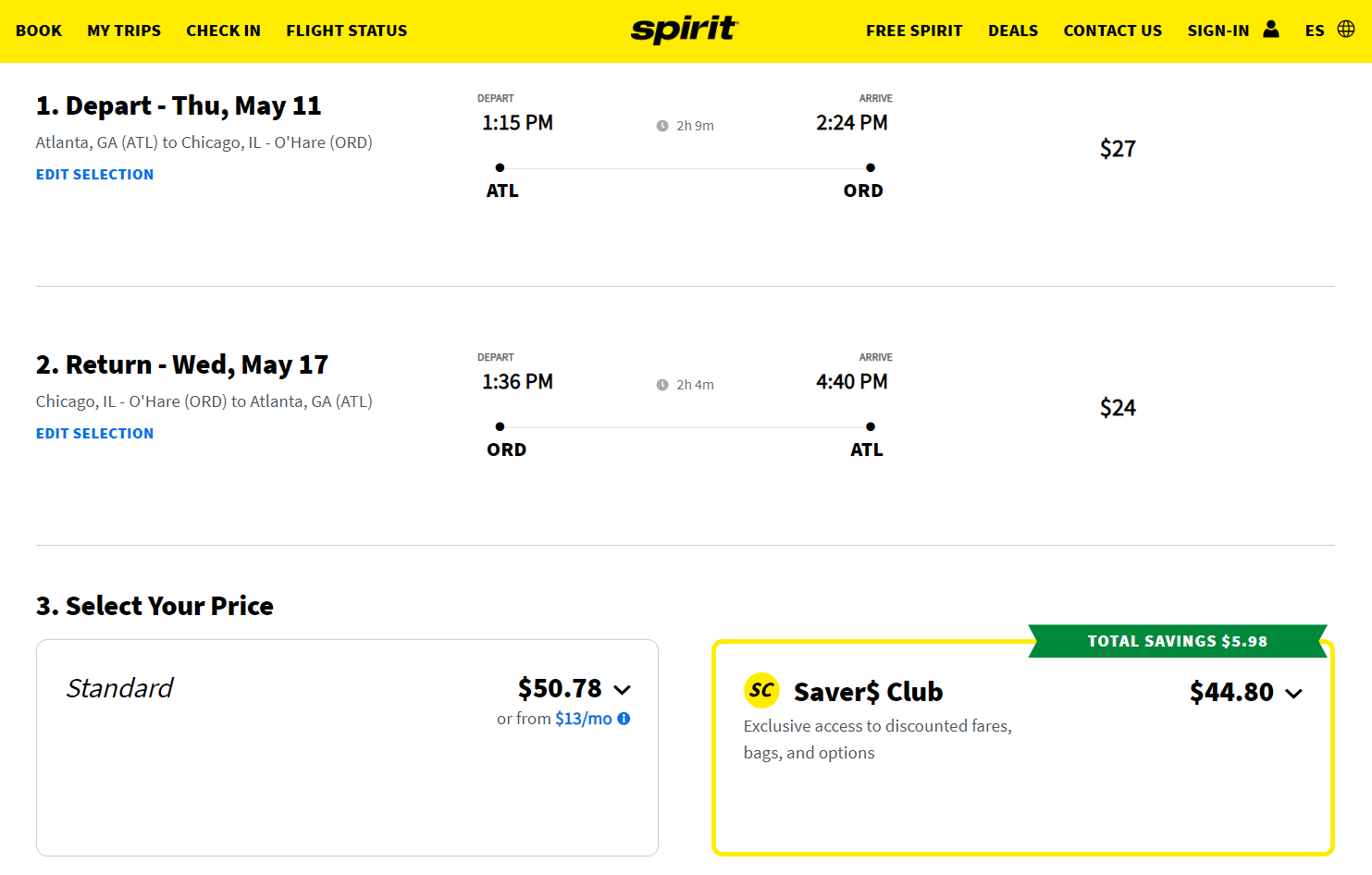Click the Spirit logo

click(x=684, y=29)
